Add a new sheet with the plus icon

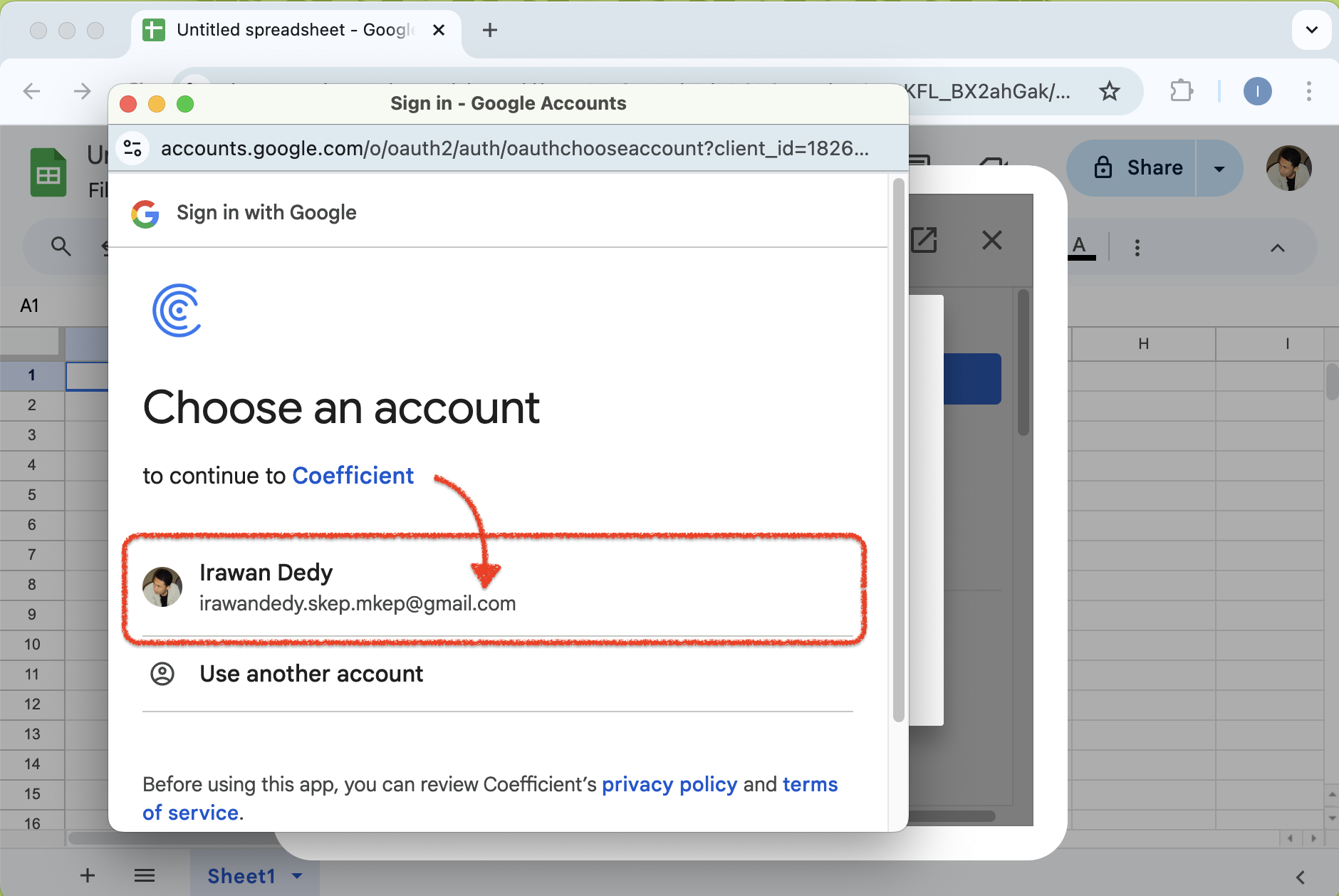tap(88, 875)
